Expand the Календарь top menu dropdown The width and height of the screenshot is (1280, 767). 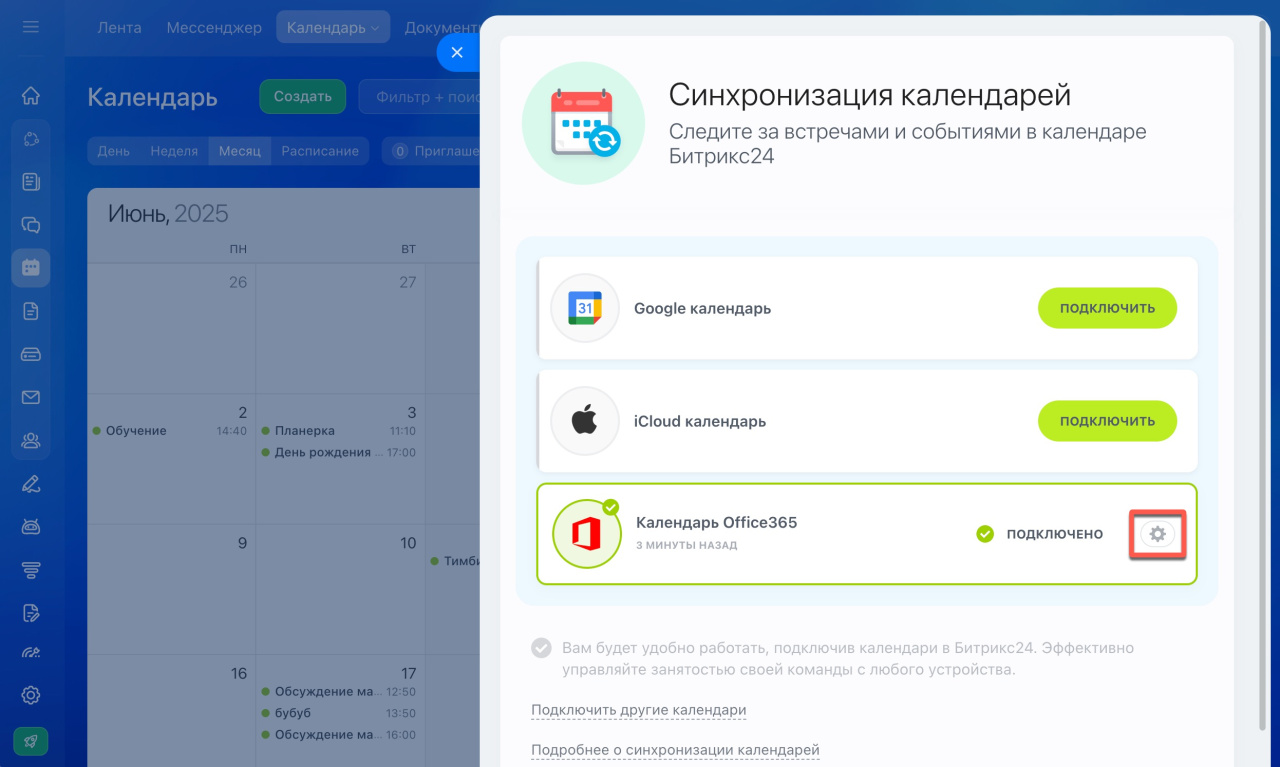(333, 27)
